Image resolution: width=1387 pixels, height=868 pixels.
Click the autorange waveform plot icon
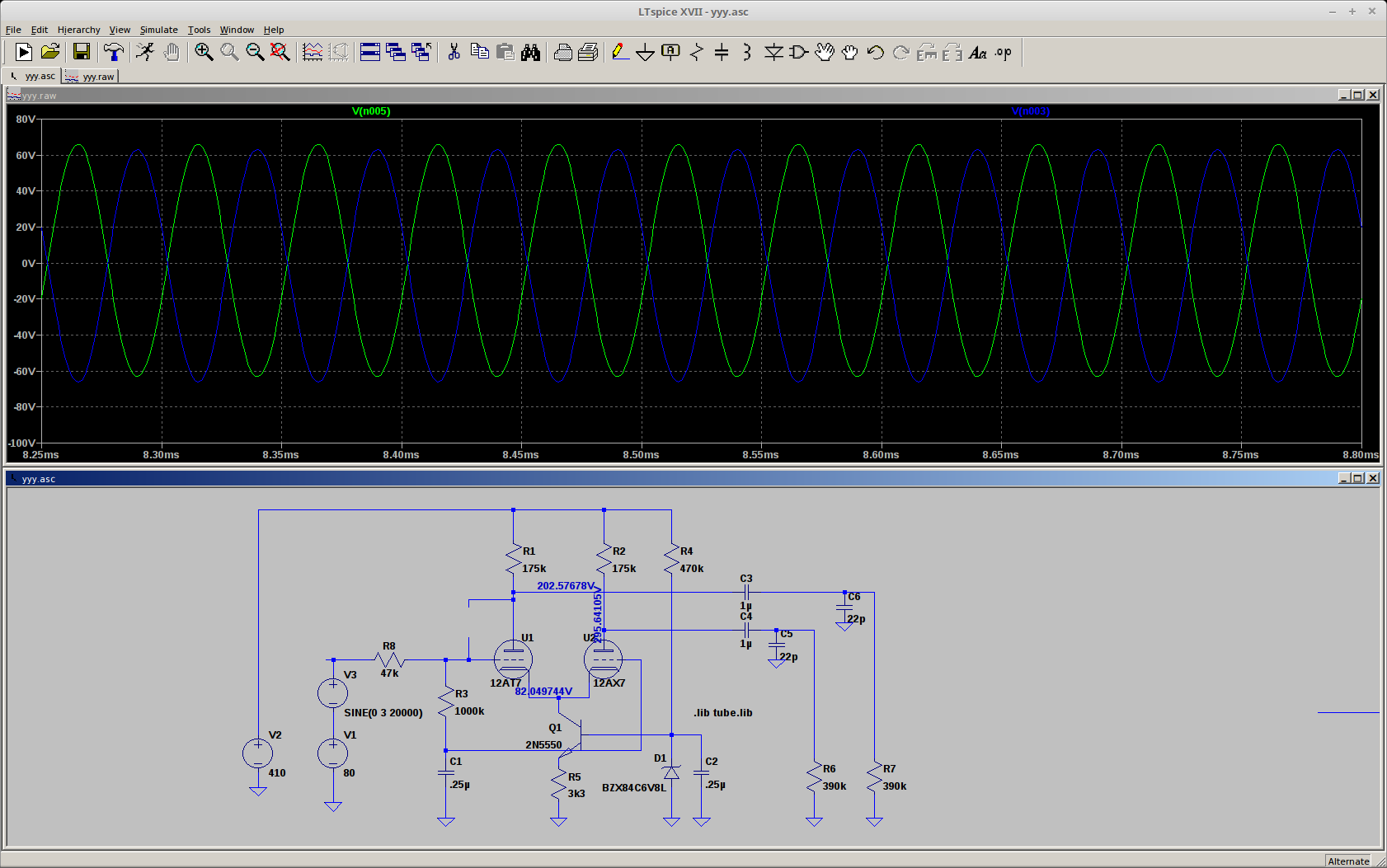tap(313, 52)
